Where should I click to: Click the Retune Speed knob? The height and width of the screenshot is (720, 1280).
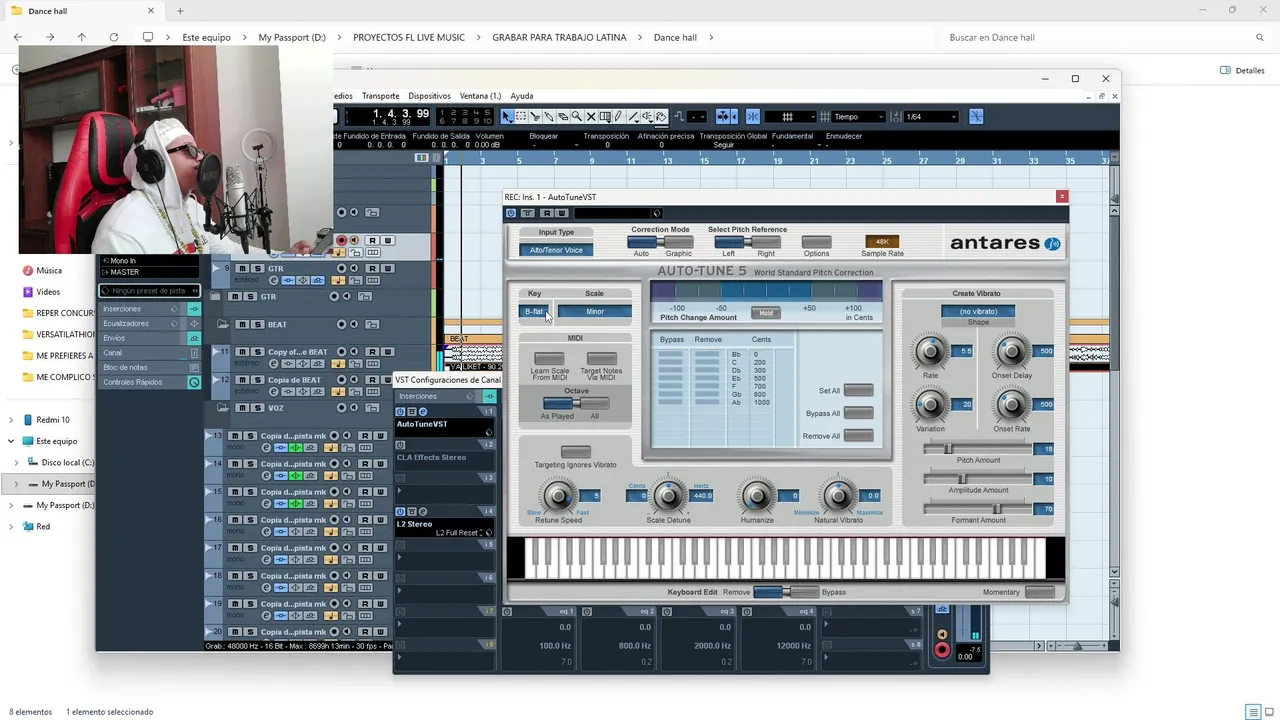(x=558, y=496)
